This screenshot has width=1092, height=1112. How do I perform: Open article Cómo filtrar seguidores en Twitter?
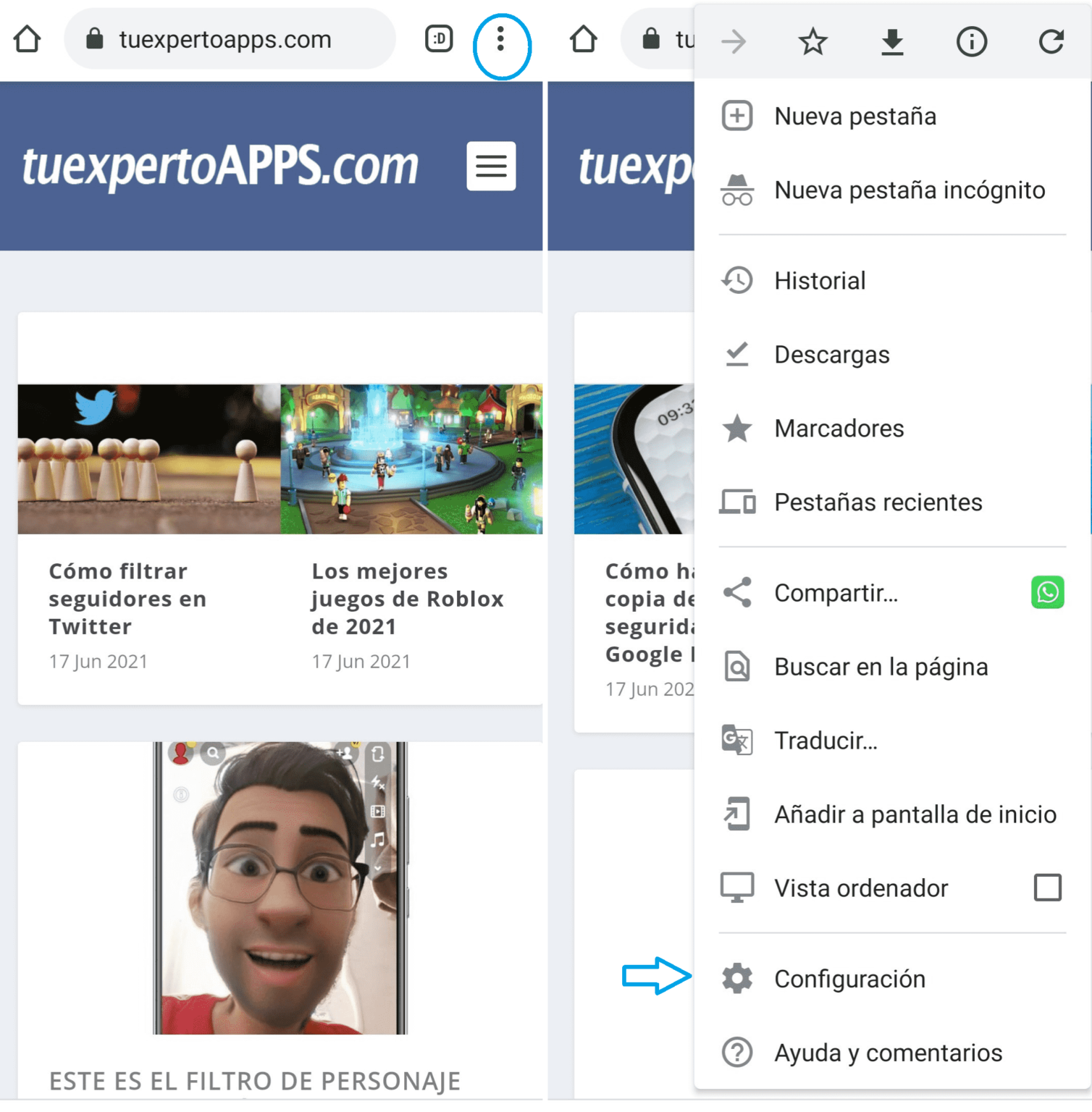pyautogui.click(x=127, y=599)
